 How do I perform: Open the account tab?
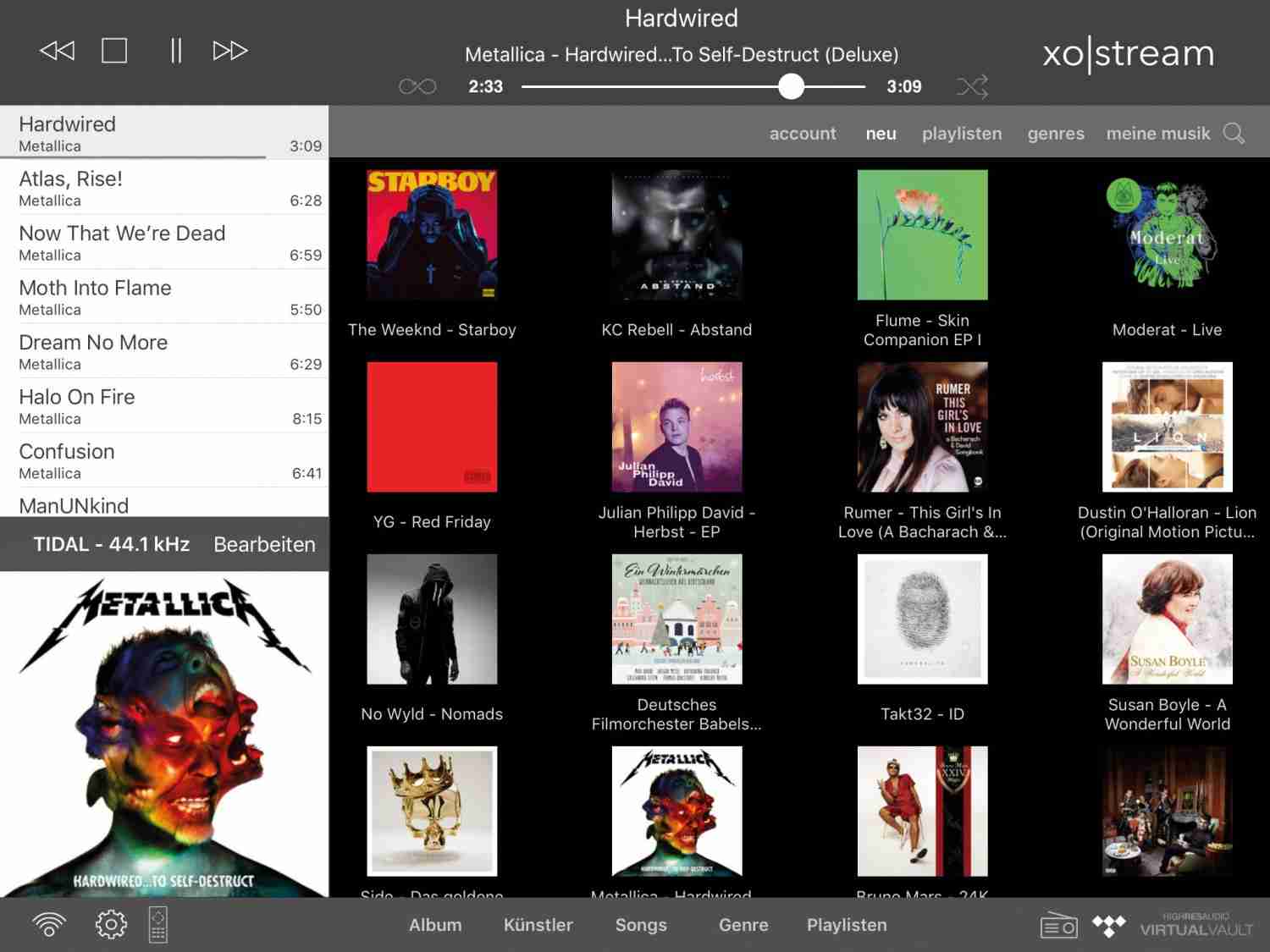tap(803, 134)
